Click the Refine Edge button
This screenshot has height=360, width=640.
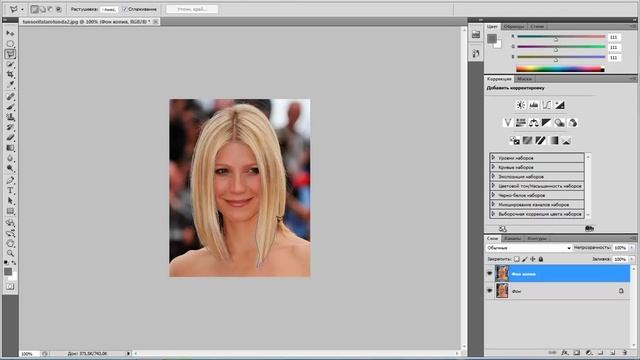click(192, 9)
